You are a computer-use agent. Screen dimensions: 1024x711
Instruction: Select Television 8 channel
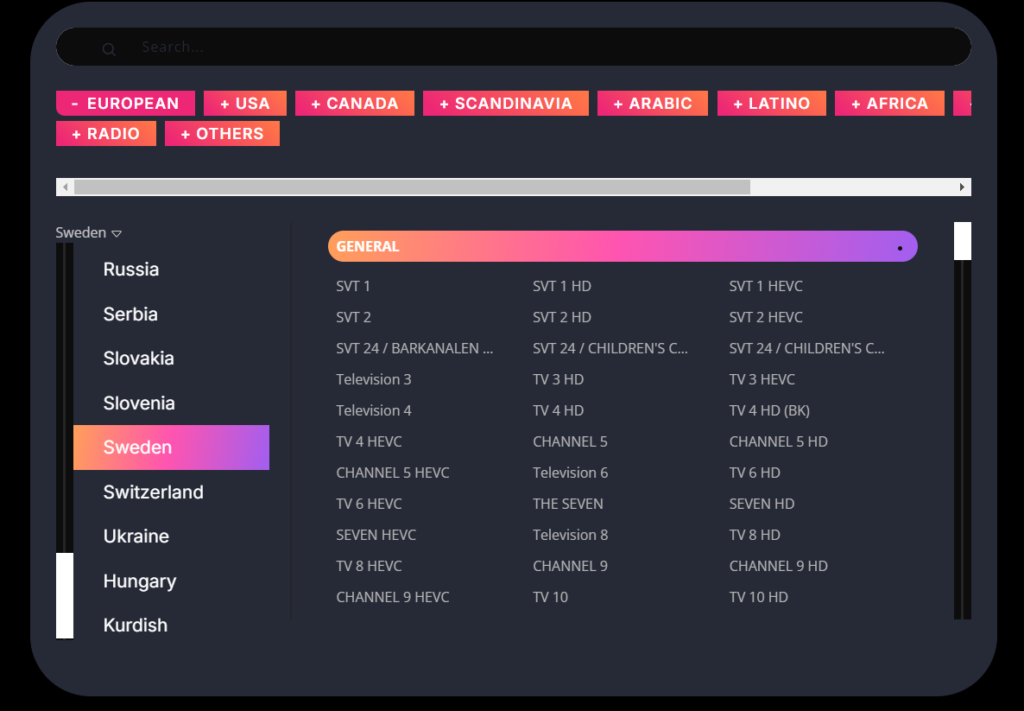[x=570, y=535]
